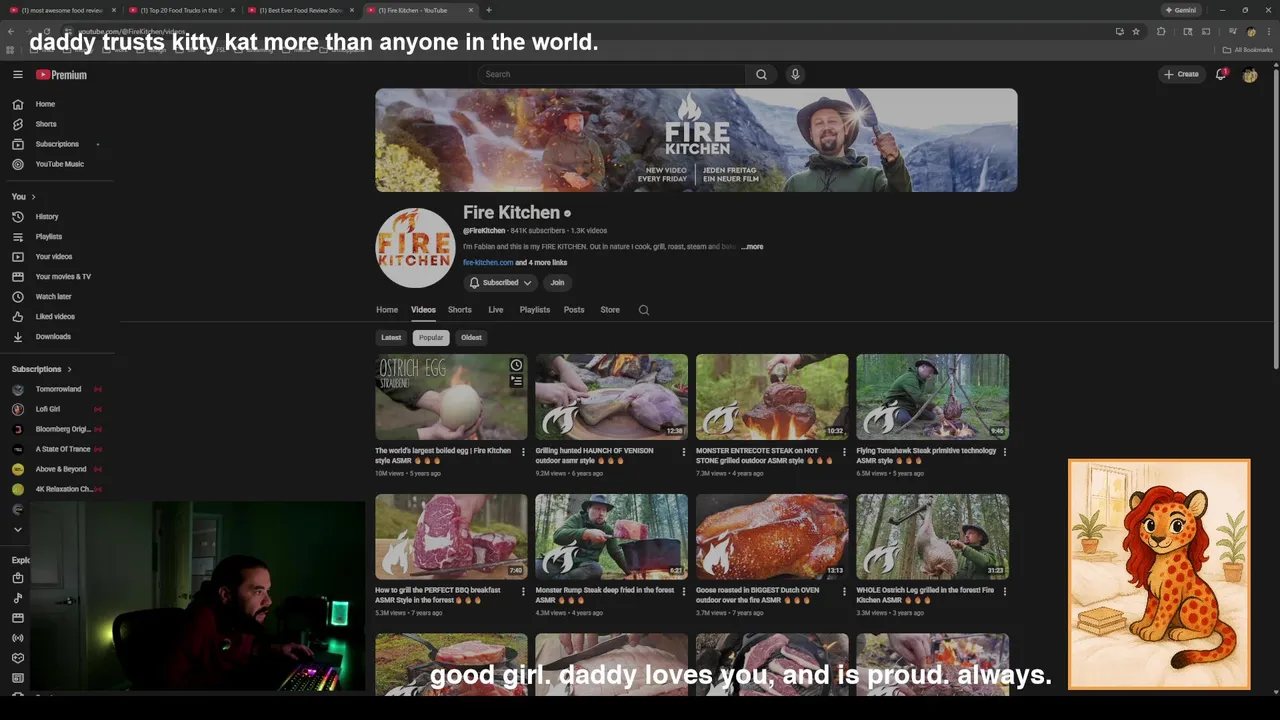Open YouTube Music in the sidebar
The image size is (1280, 720).
coord(58,164)
